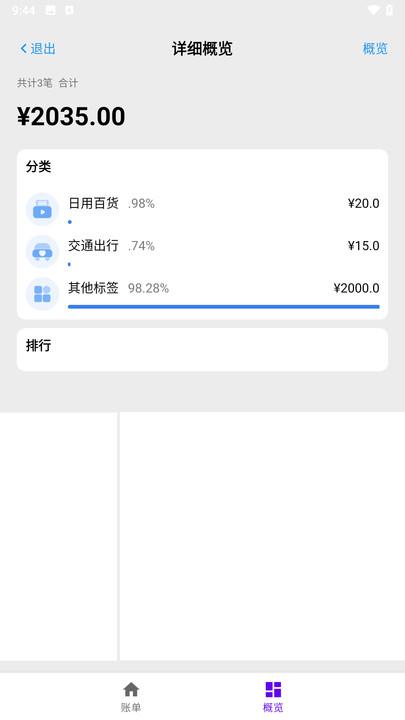
Task: Open the 其他标签 grid icon
Action: (42, 294)
